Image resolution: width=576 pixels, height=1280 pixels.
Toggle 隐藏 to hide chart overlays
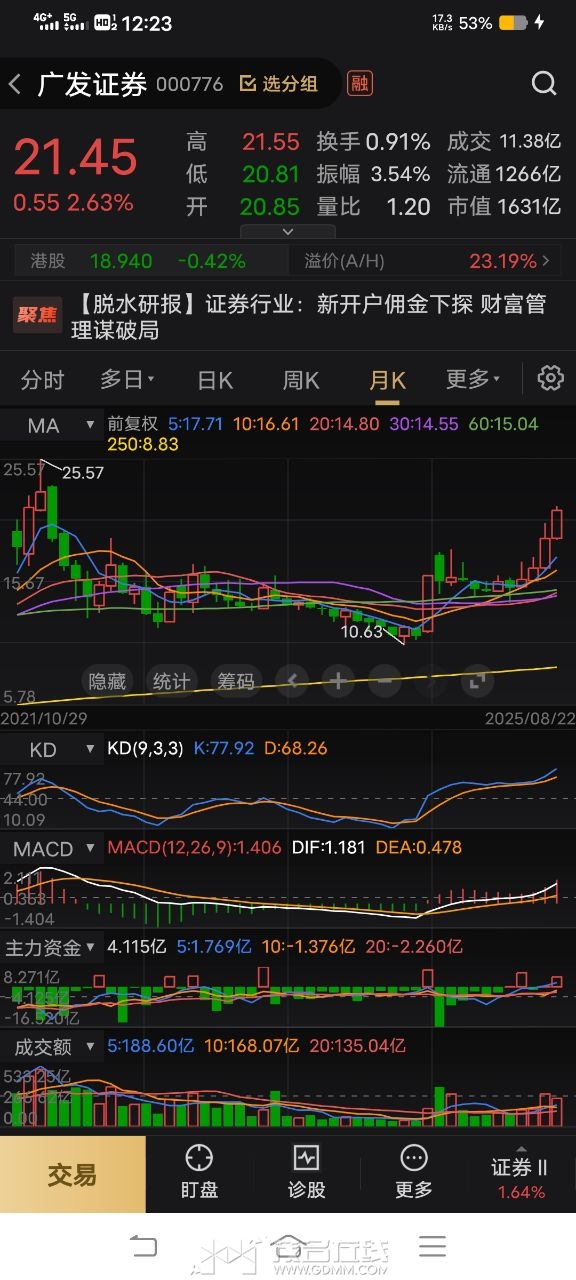click(107, 682)
